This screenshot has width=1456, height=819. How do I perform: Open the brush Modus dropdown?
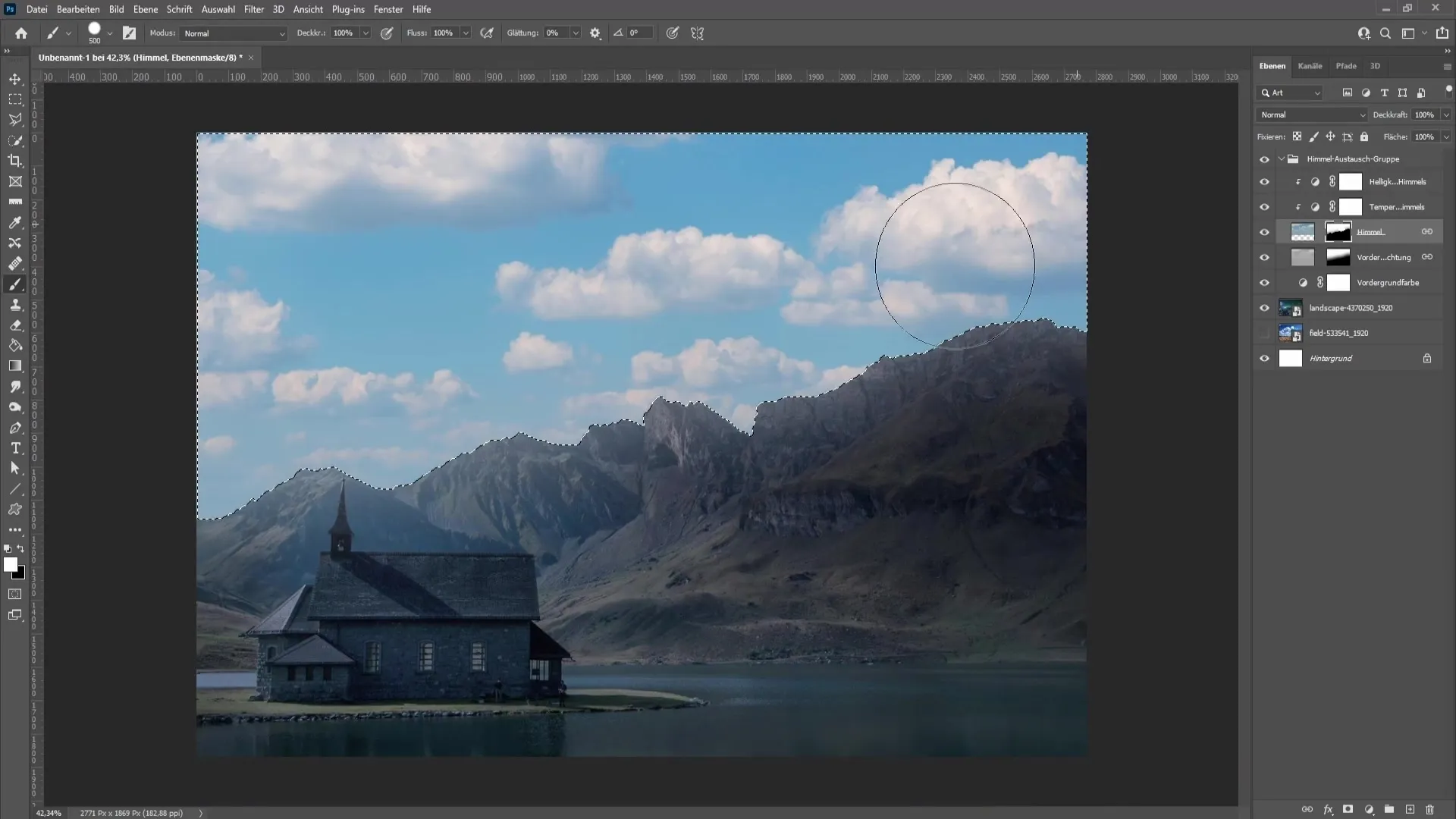(234, 33)
